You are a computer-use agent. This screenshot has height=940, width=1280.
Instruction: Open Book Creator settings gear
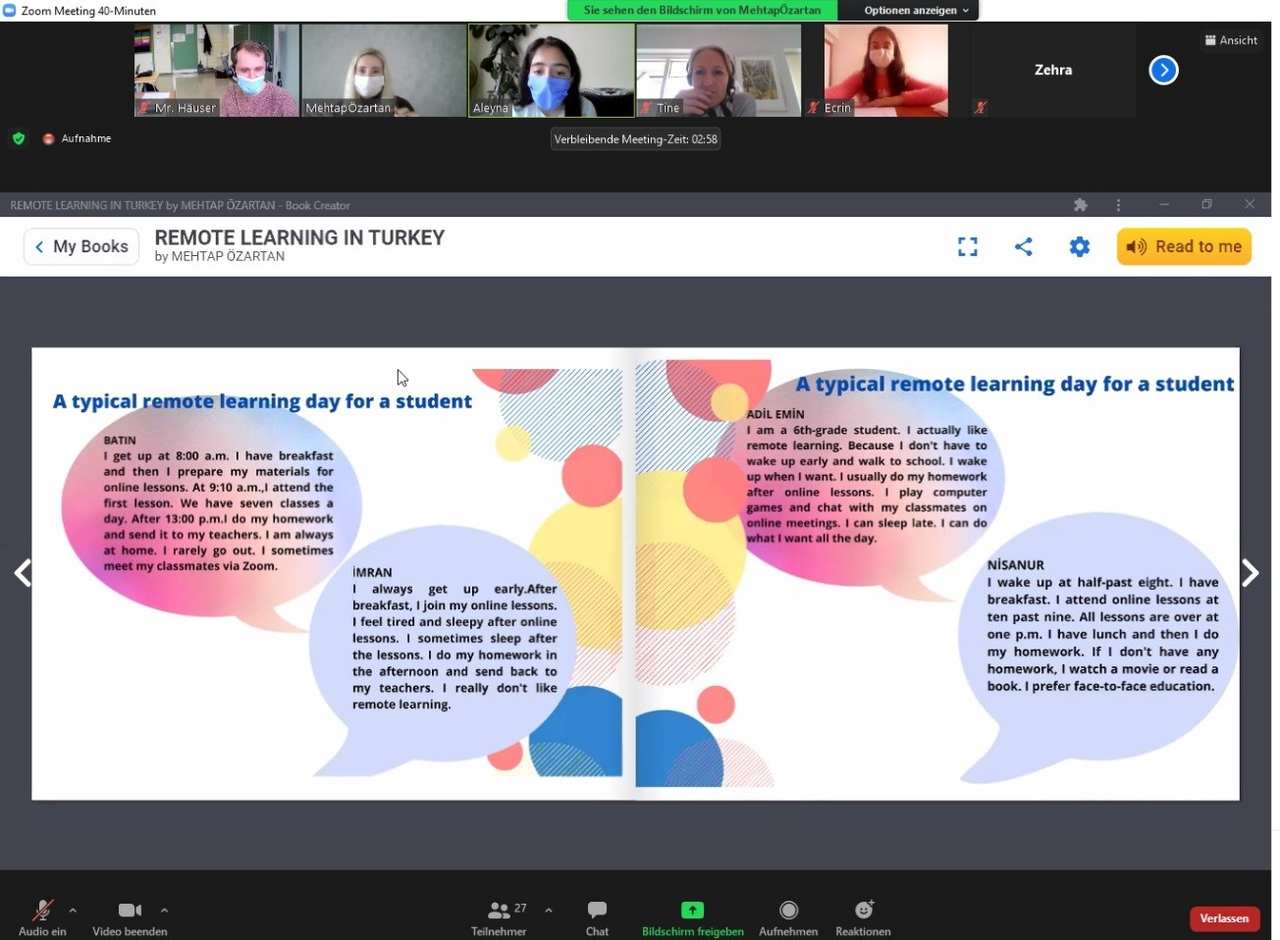[x=1079, y=246]
